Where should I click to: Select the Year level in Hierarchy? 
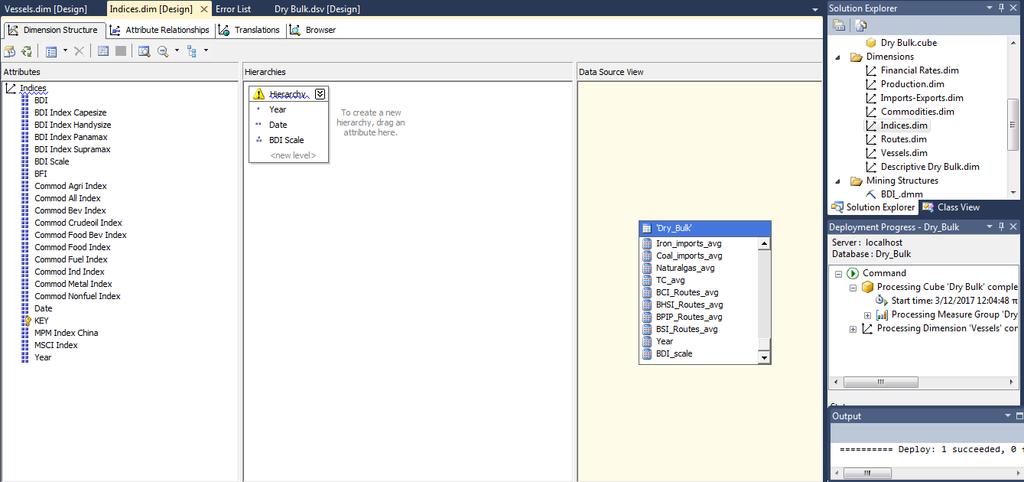tap(278, 110)
